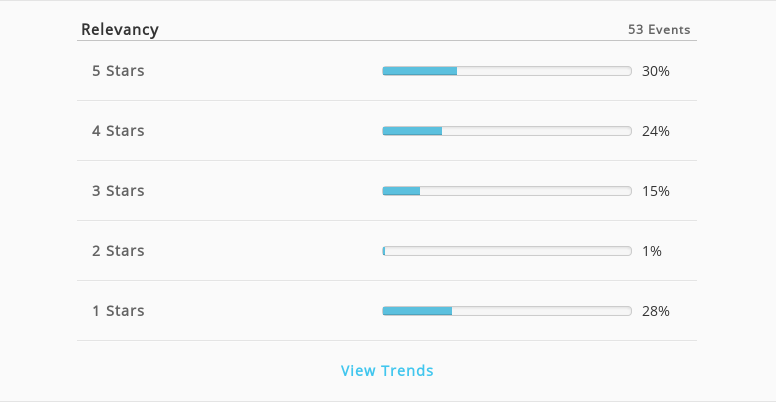Click the 4 Stars progress bar

click(507, 131)
